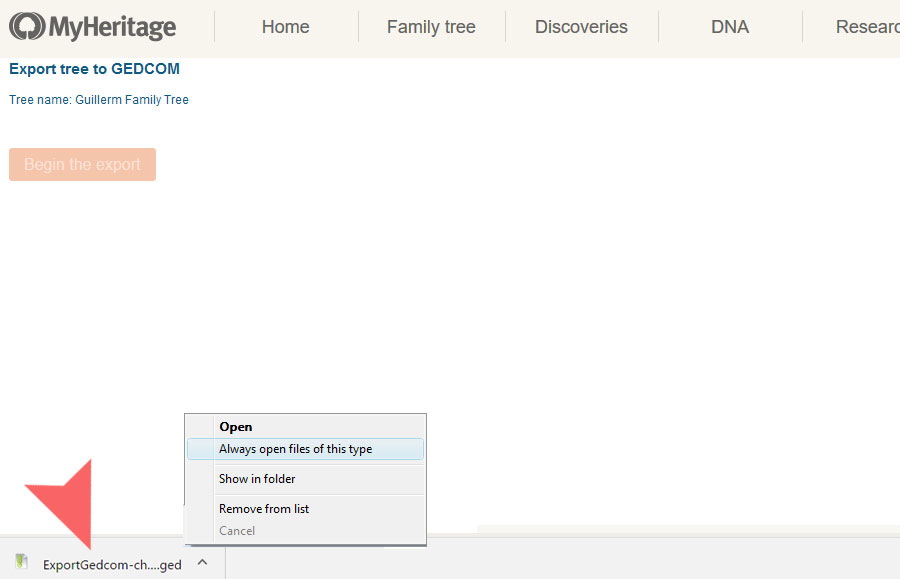Select Remove from list
The height and width of the screenshot is (579, 900).
pos(305,508)
